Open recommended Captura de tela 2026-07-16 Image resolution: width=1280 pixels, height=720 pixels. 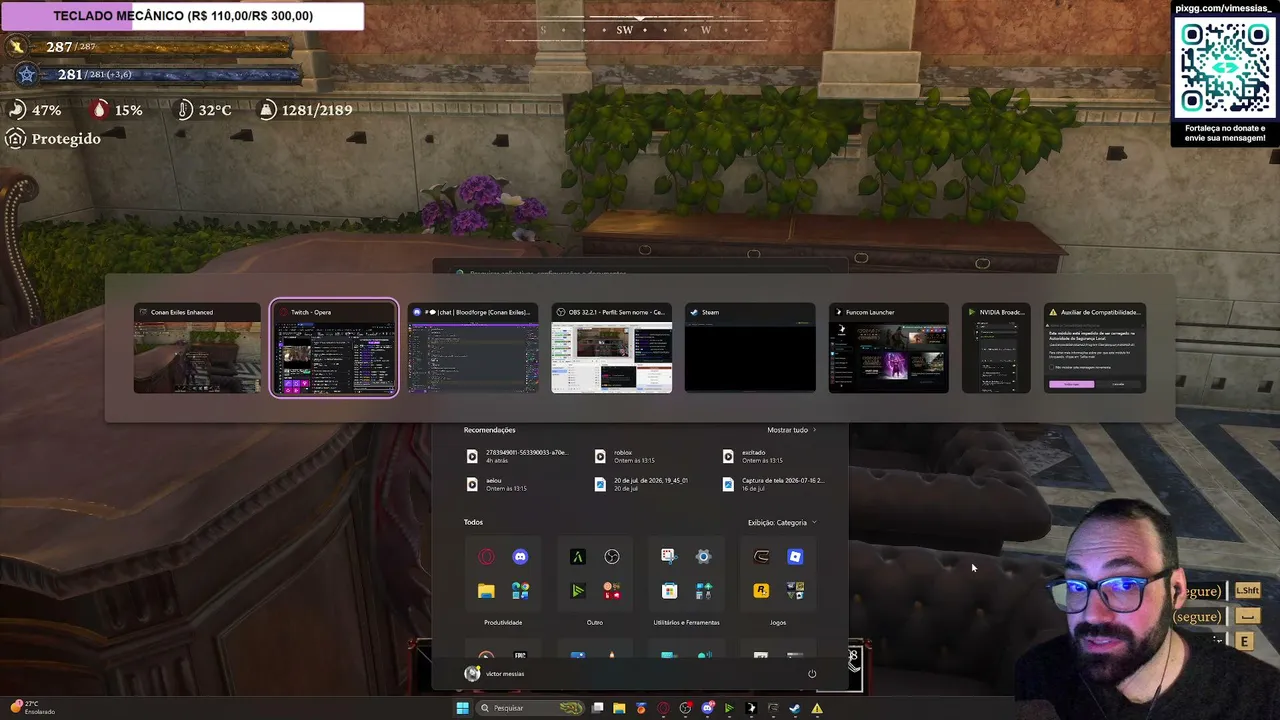coord(774,484)
